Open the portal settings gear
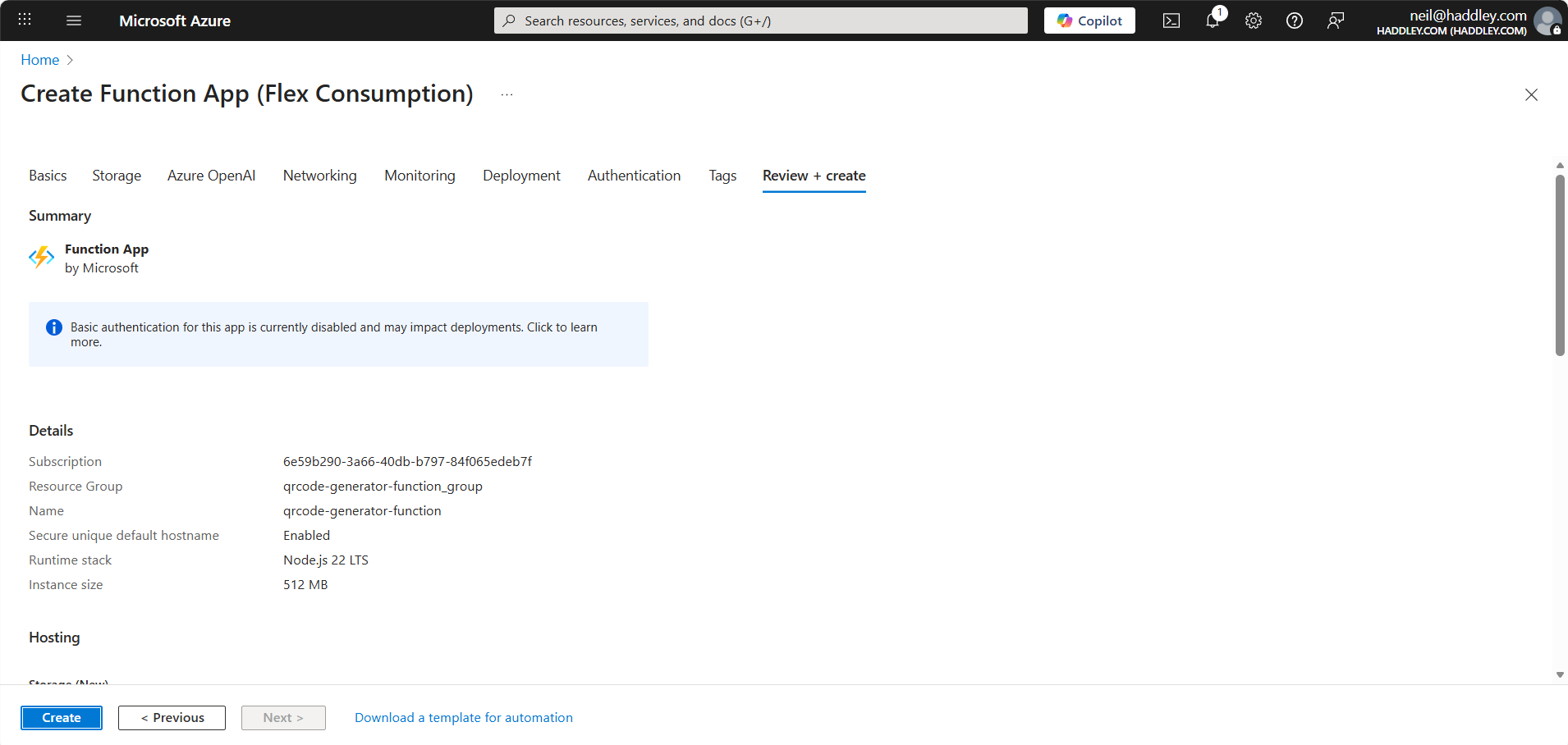The height and width of the screenshot is (745, 1568). pyautogui.click(x=1254, y=21)
